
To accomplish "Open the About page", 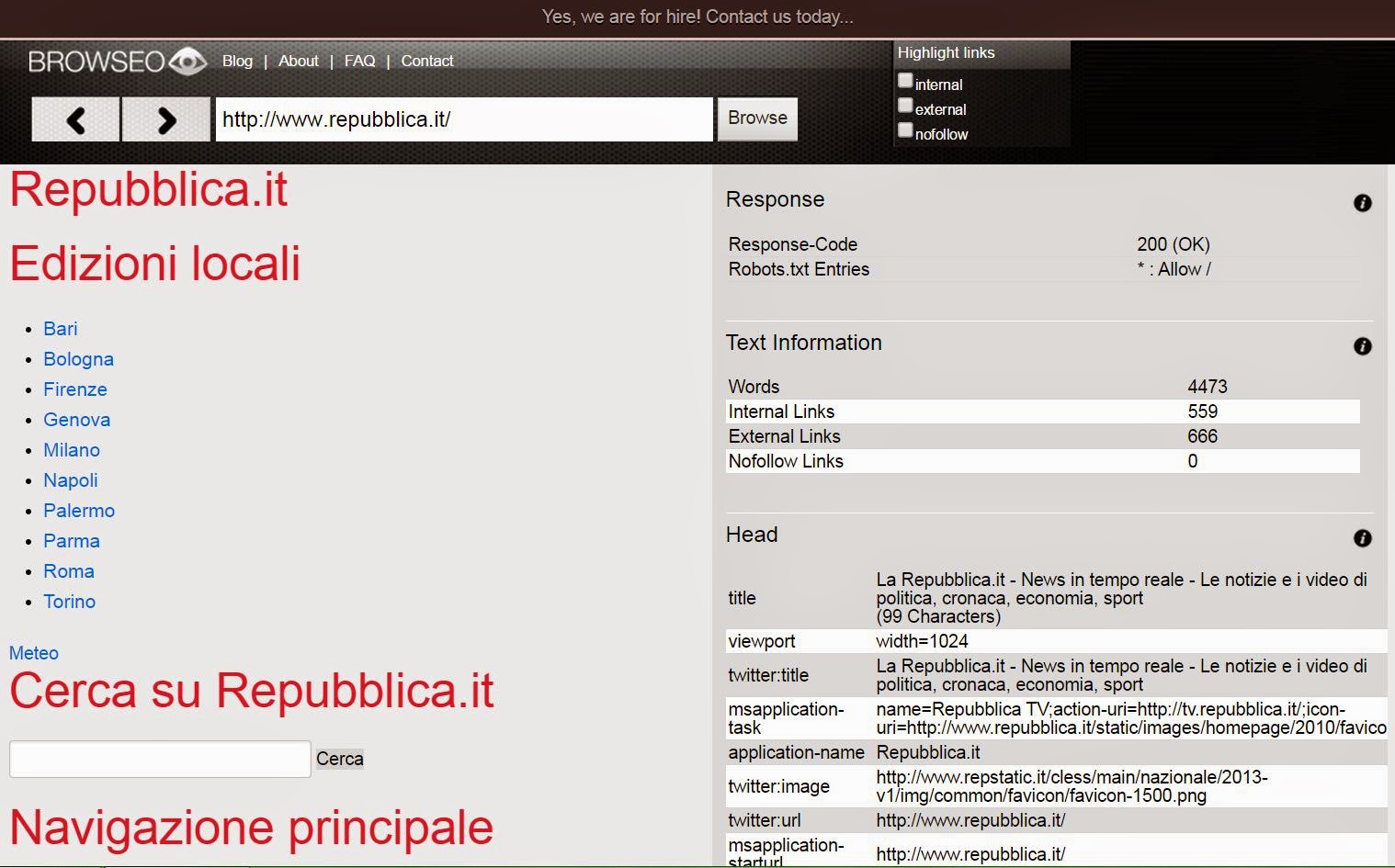I will pyautogui.click(x=299, y=61).
